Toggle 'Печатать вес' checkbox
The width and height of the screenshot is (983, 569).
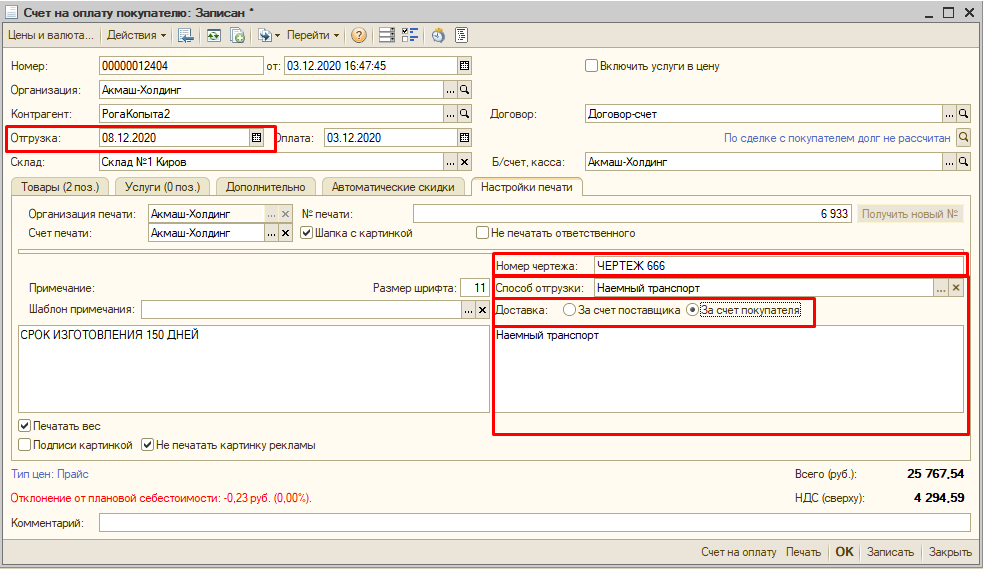[x=24, y=426]
